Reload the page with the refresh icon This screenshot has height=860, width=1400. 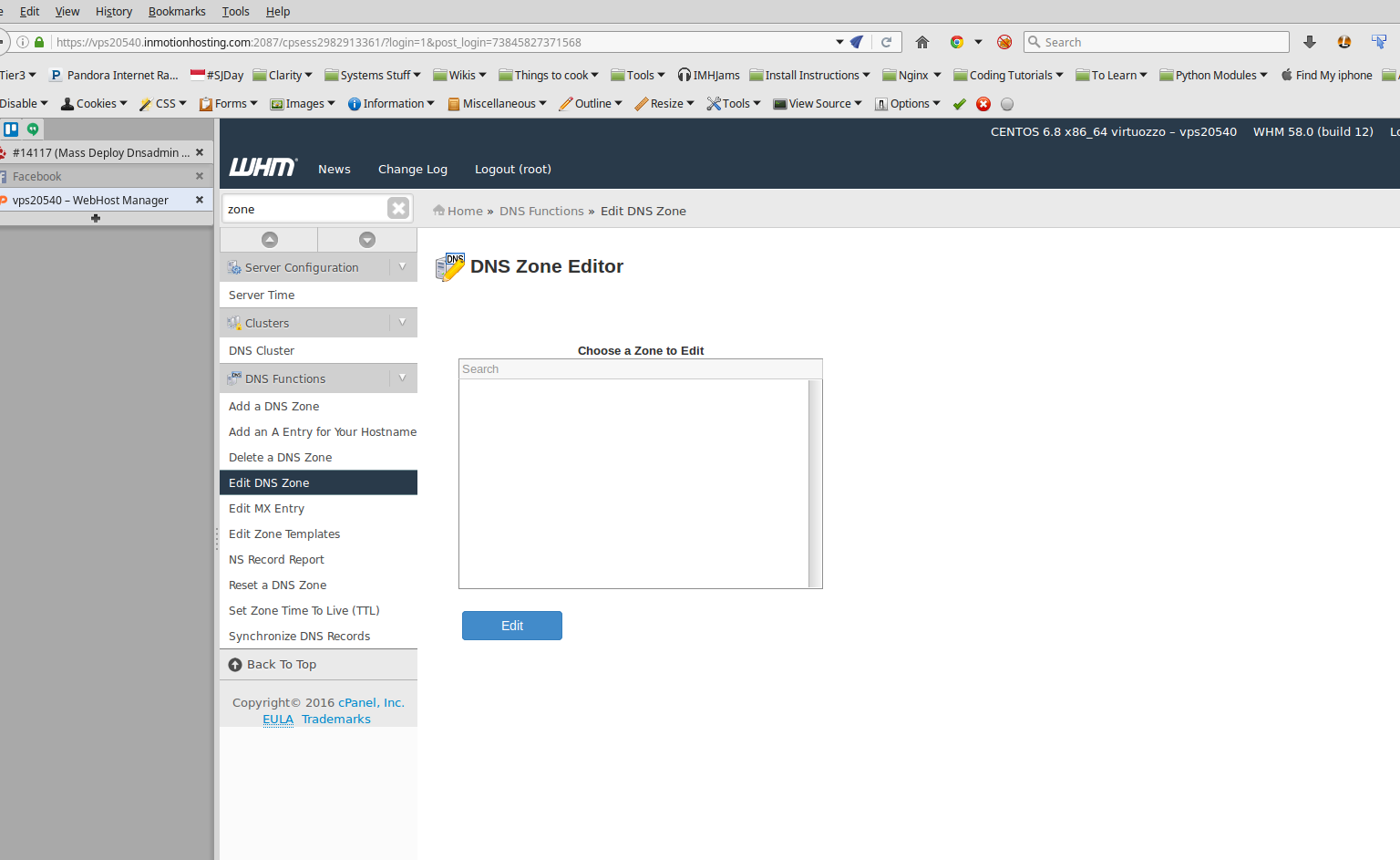[886, 42]
